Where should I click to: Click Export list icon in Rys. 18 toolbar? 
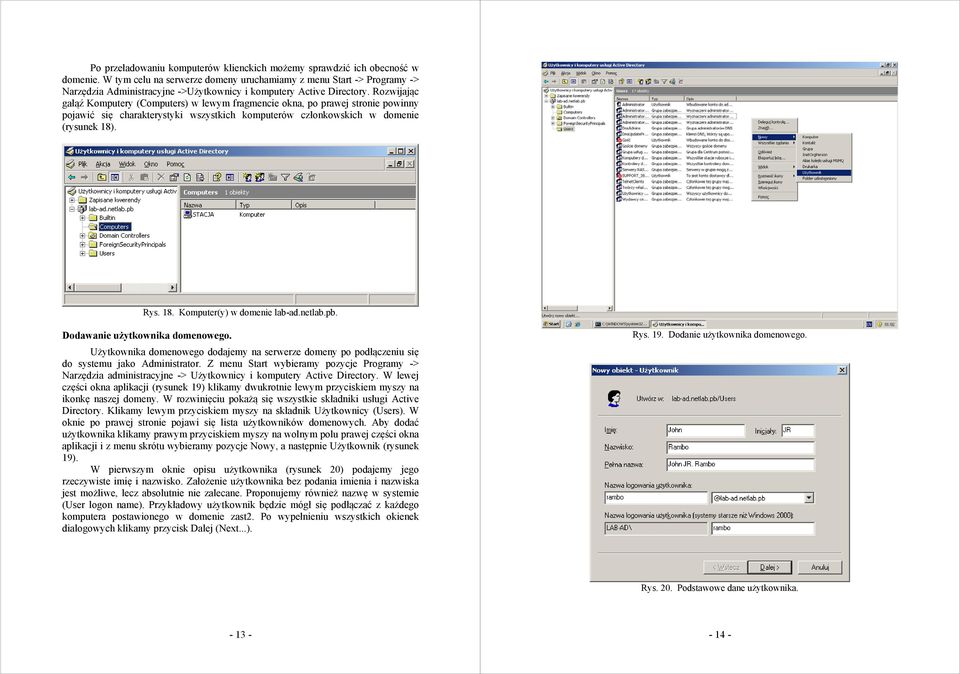coord(200,178)
